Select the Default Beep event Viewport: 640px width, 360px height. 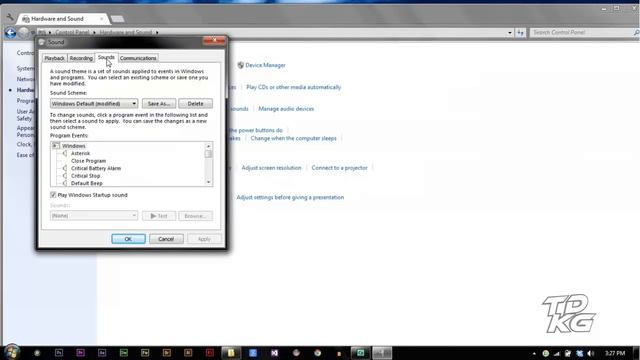click(87, 183)
